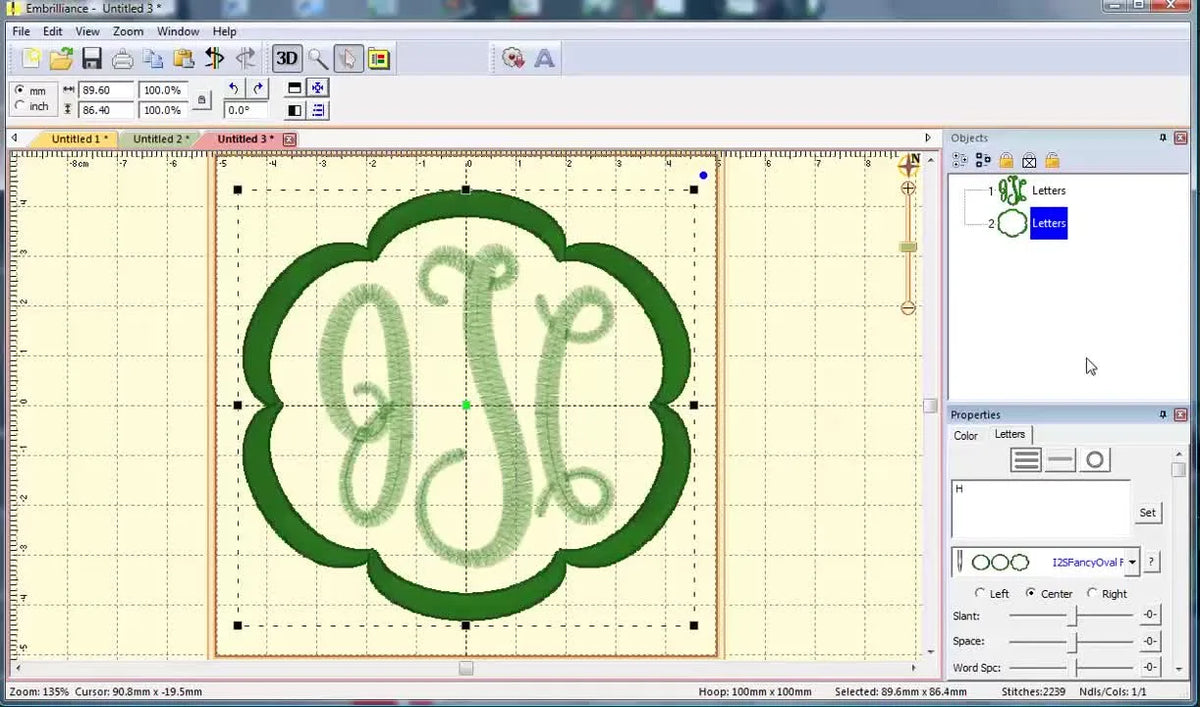This screenshot has height=707, width=1200.
Task: Click the crossed-box hide icon in Objects panel
Action: click(1029, 160)
